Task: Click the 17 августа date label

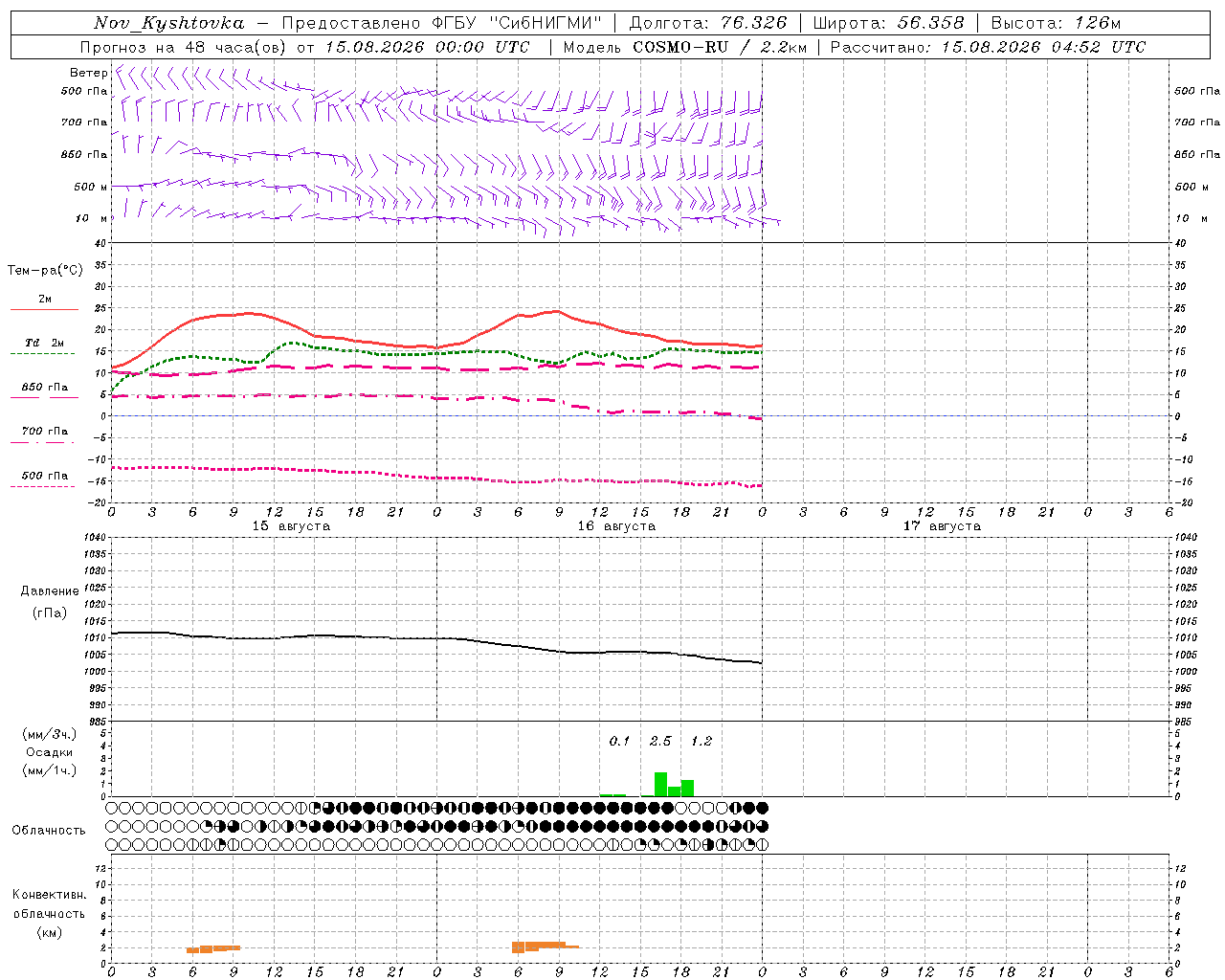Action: pyautogui.click(x=942, y=526)
